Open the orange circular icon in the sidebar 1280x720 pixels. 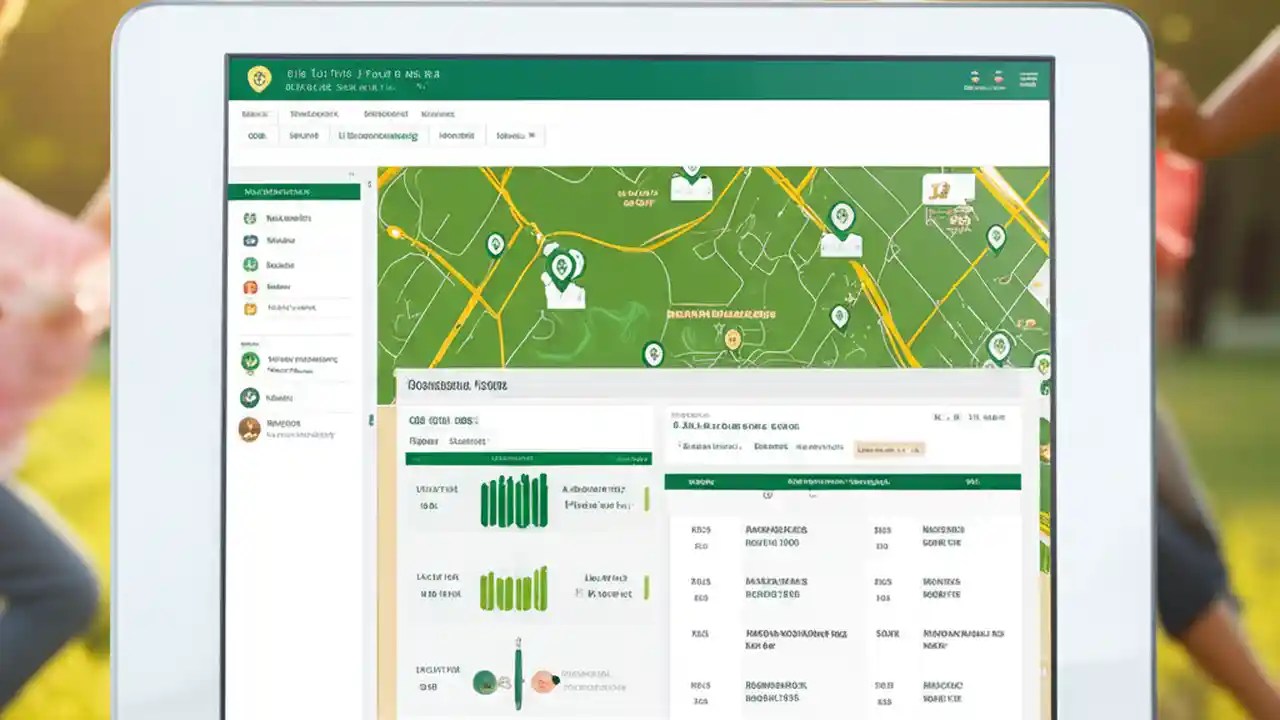point(250,287)
